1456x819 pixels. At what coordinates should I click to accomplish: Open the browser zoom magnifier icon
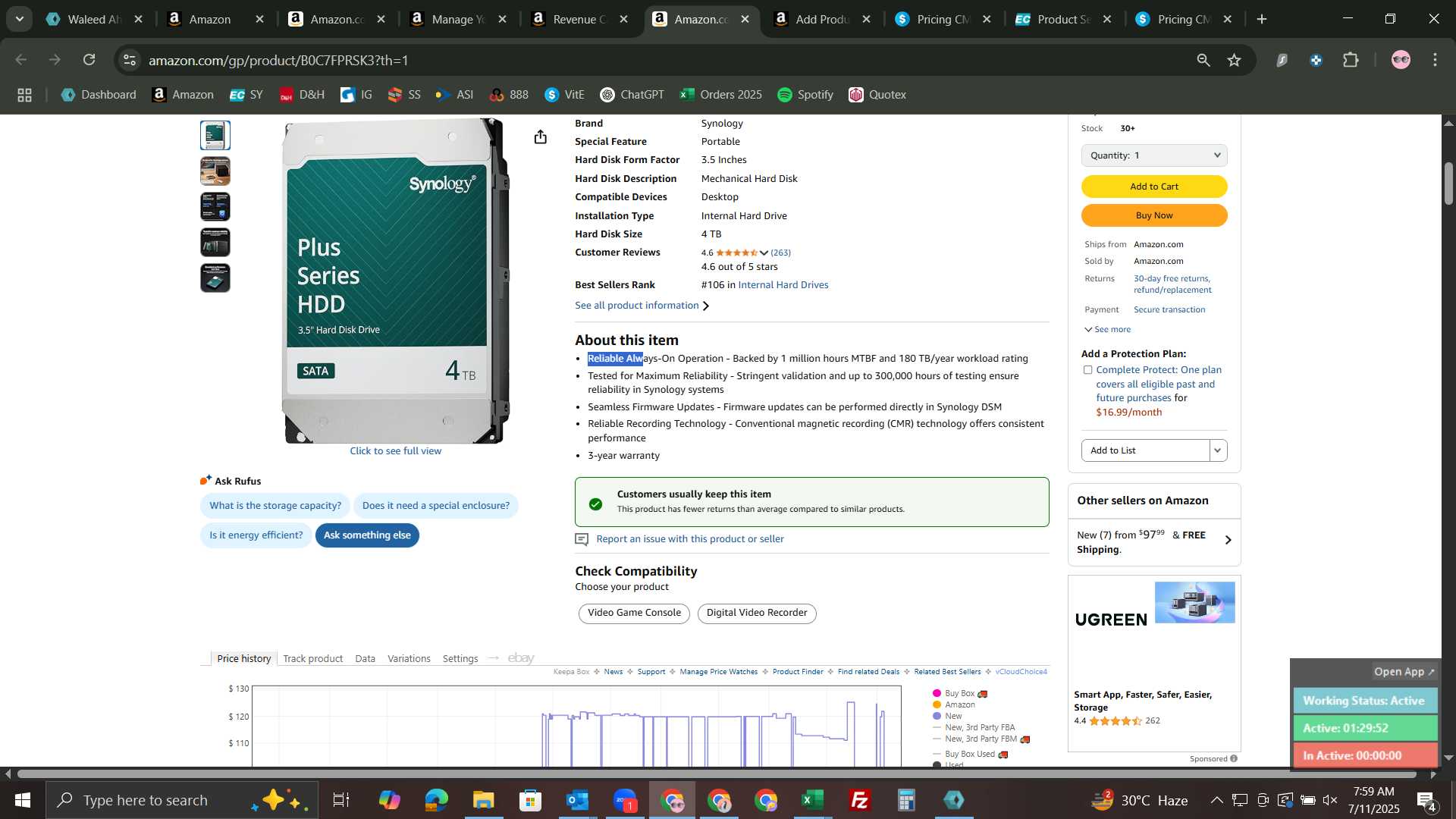1203,60
